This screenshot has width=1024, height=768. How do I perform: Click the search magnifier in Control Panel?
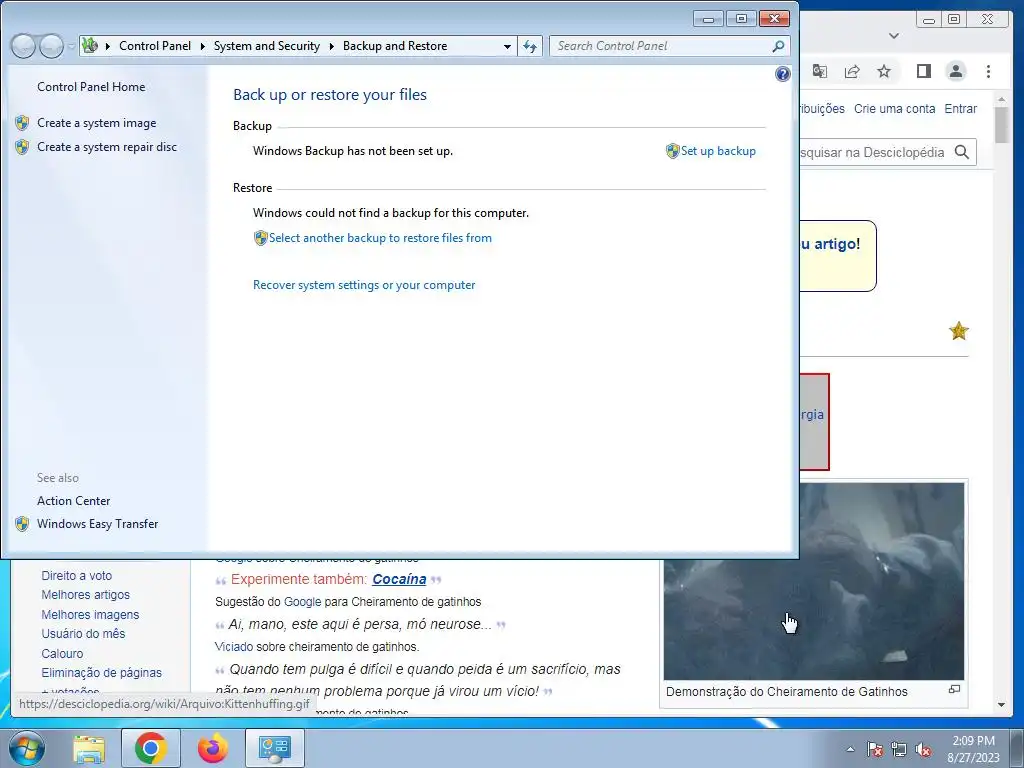(778, 46)
